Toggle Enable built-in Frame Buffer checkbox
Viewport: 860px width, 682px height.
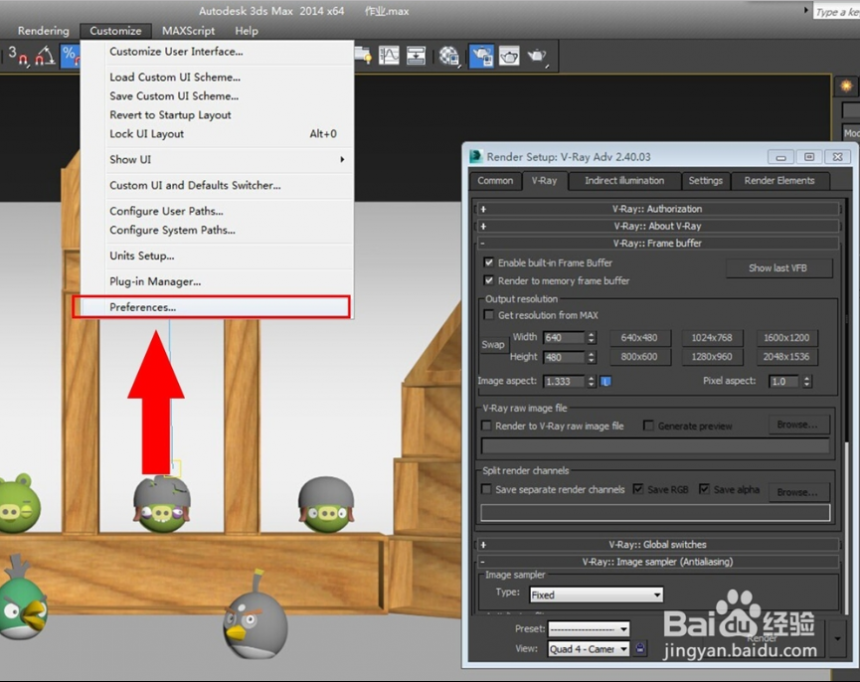(x=489, y=262)
